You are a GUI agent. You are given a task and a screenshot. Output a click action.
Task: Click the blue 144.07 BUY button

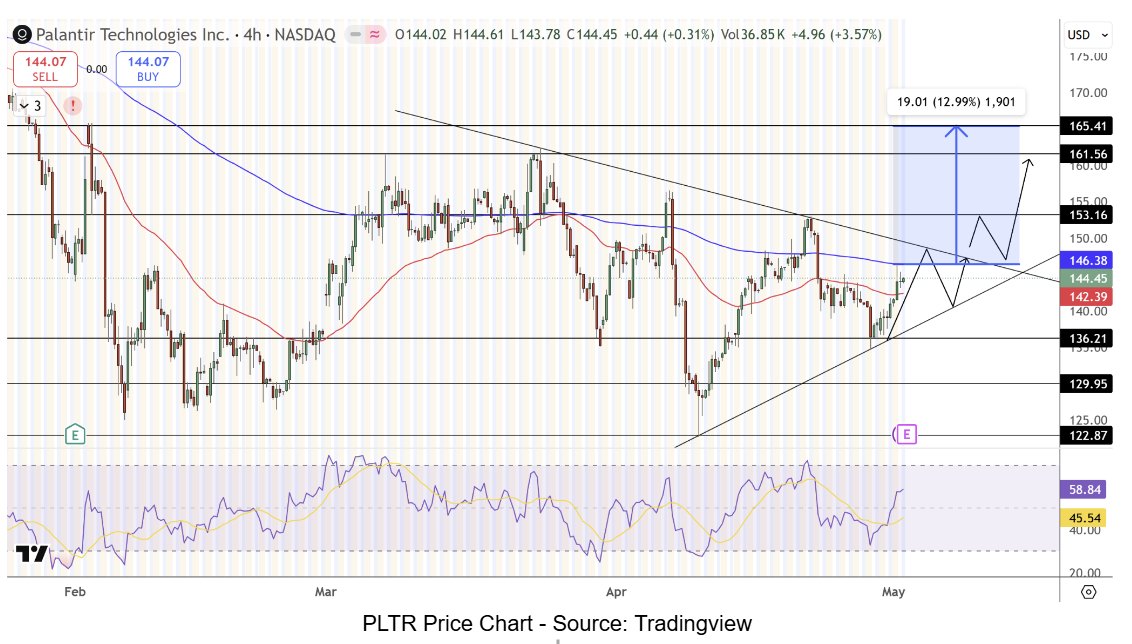(x=148, y=69)
